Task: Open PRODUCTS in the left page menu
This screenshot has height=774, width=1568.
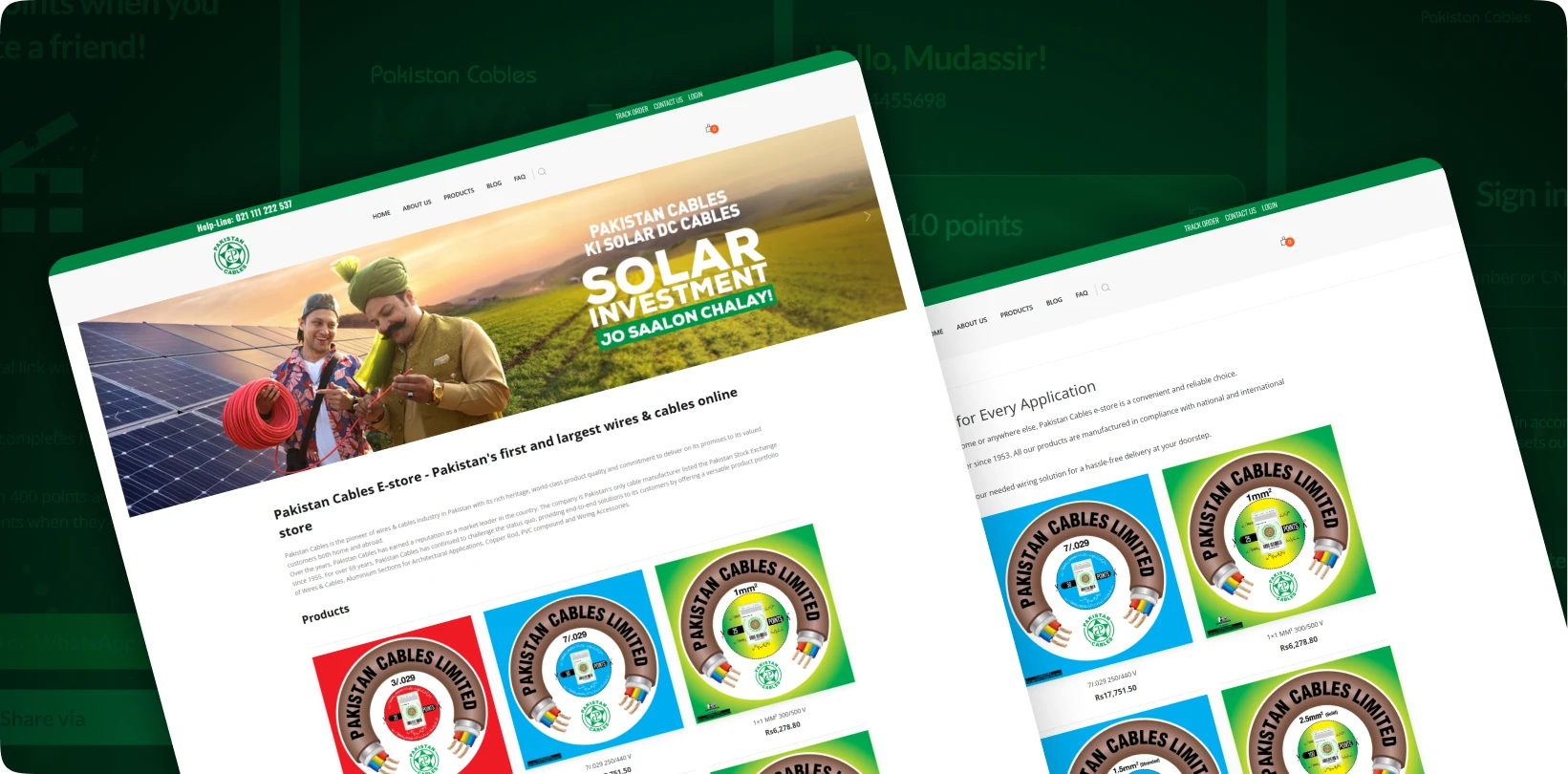Action: (459, 193)
